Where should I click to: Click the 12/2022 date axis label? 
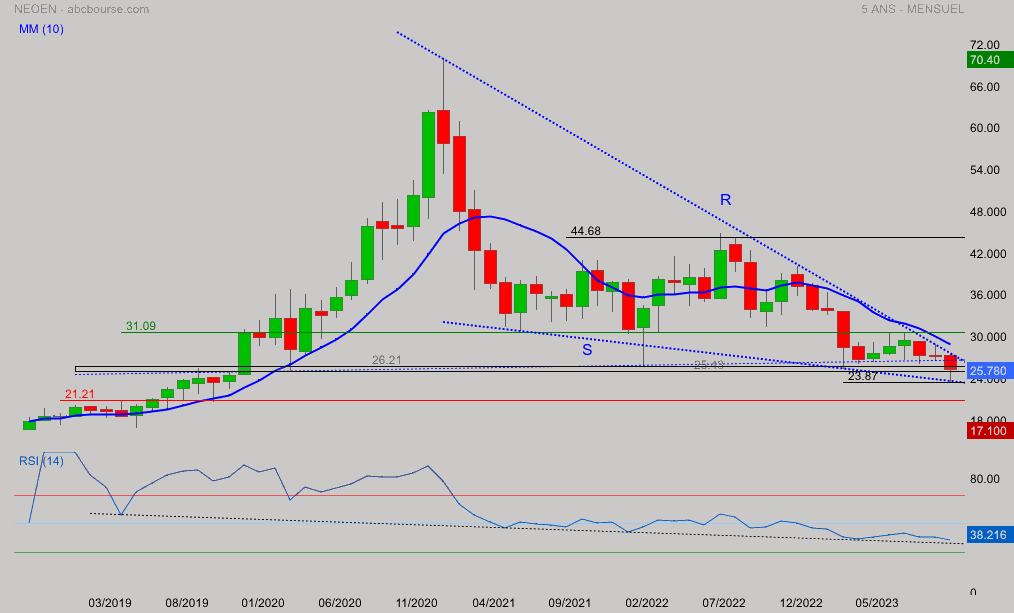click(x=801, y=603)
